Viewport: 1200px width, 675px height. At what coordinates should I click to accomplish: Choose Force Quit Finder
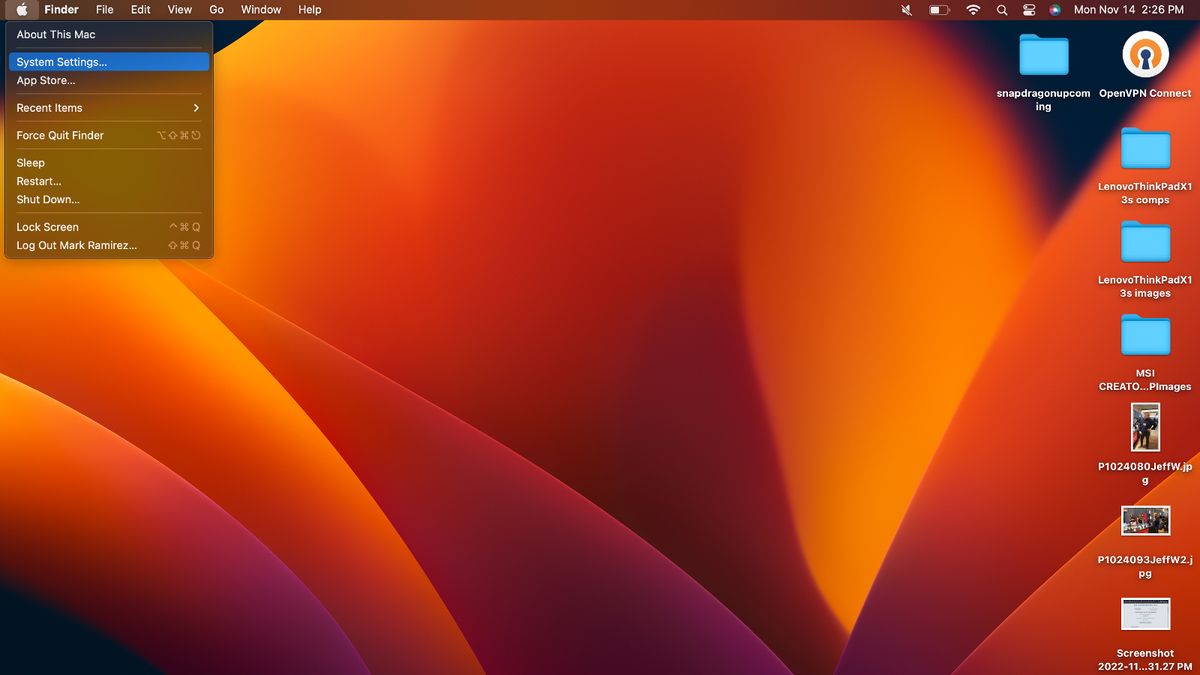point(60,135)
